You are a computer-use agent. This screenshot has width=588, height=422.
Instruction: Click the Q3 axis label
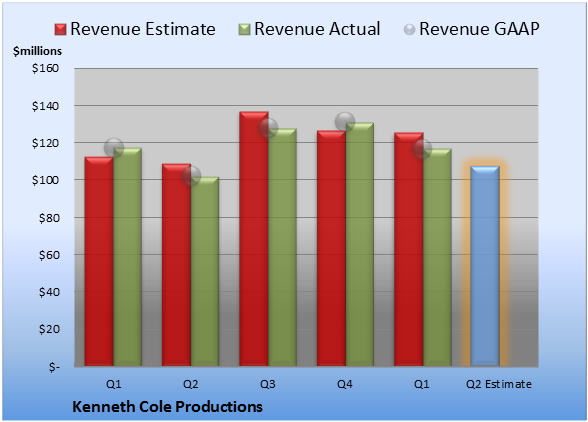click(x=268, y=384)
